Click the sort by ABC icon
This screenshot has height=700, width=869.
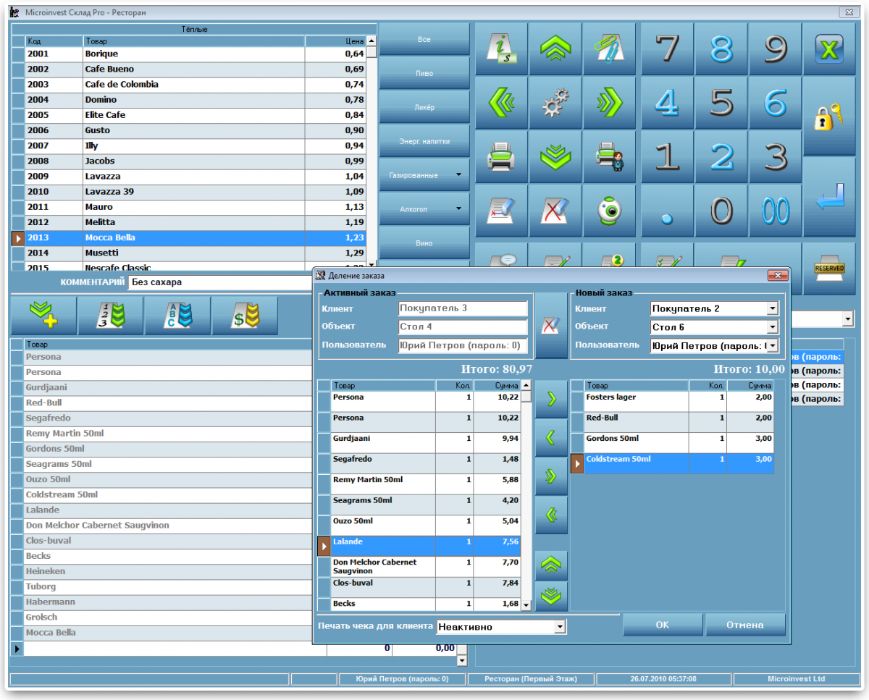coord(178,315)
